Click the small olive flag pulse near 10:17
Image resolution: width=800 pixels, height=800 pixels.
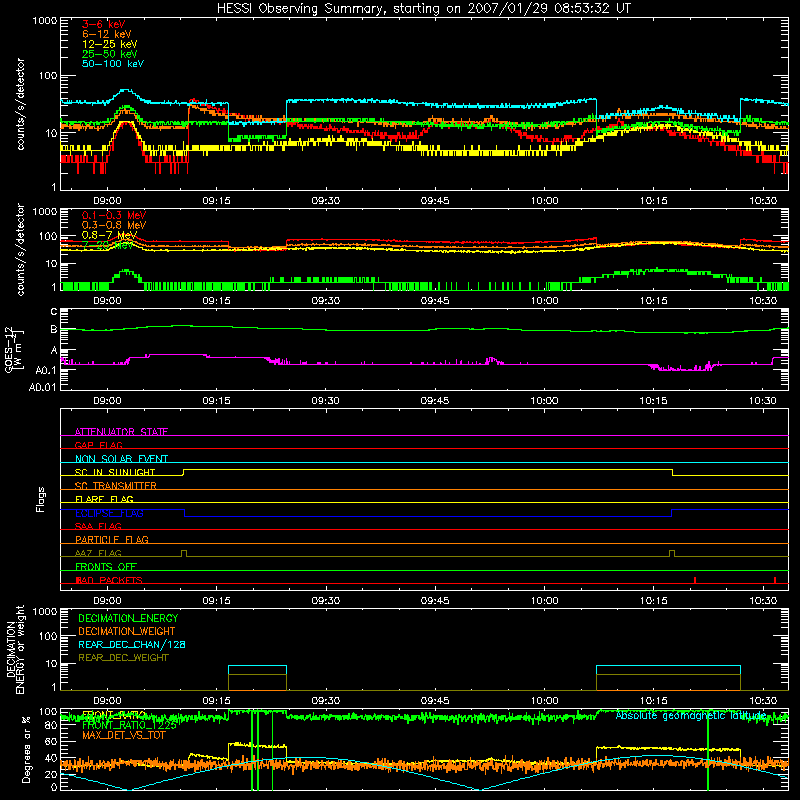pos(672,554)
